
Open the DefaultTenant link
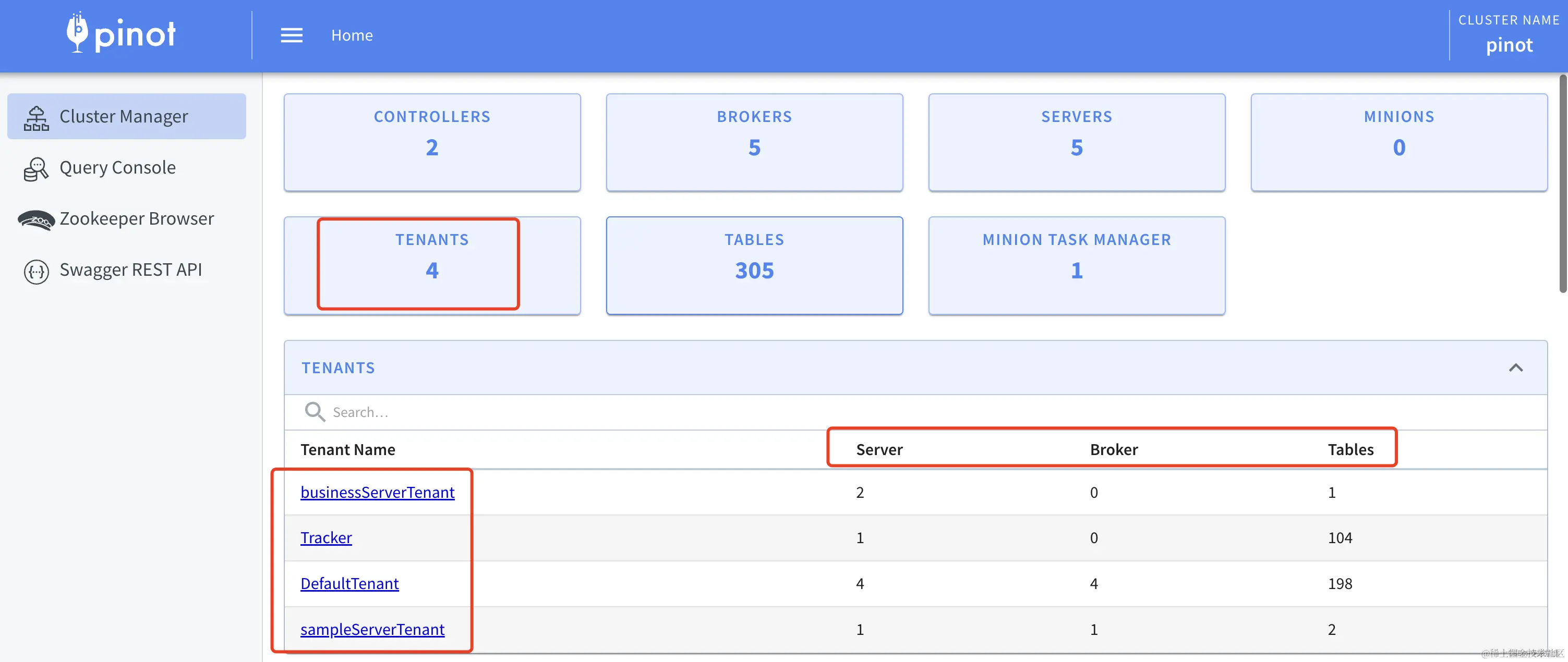point(349,583)
